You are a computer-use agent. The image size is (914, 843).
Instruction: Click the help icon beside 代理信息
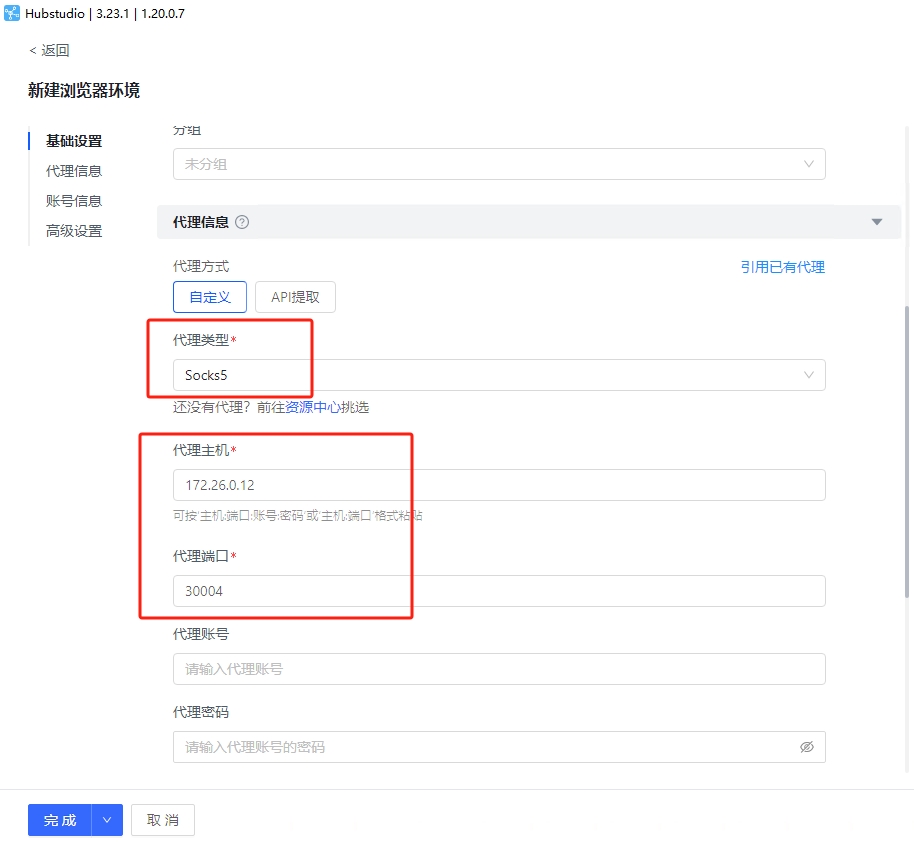(x=242, y=222)
